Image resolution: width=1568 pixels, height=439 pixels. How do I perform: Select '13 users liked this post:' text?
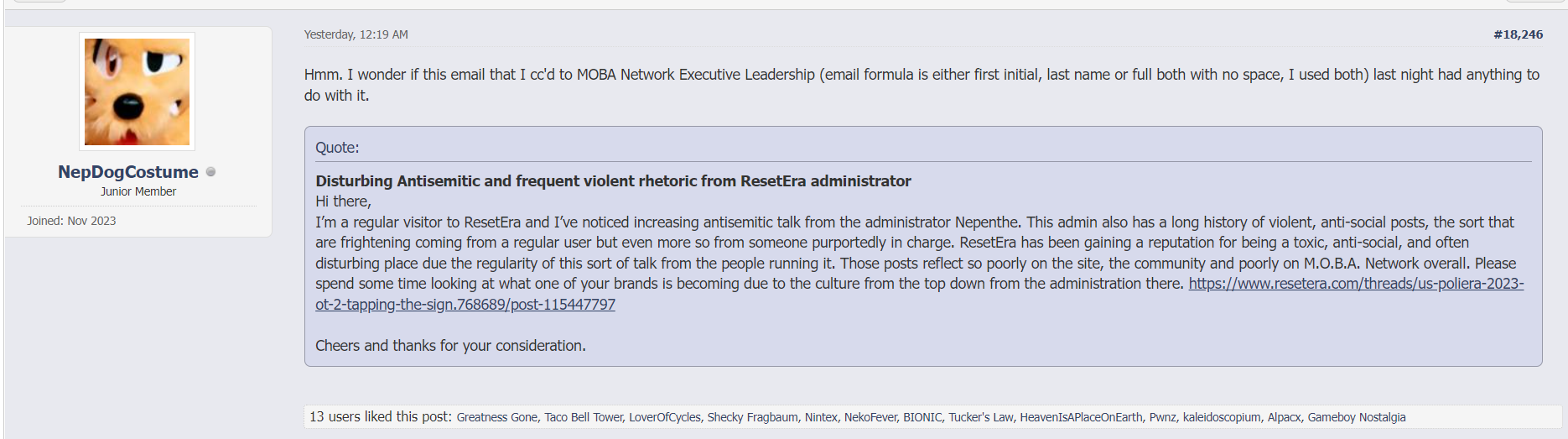pos(381,416)
